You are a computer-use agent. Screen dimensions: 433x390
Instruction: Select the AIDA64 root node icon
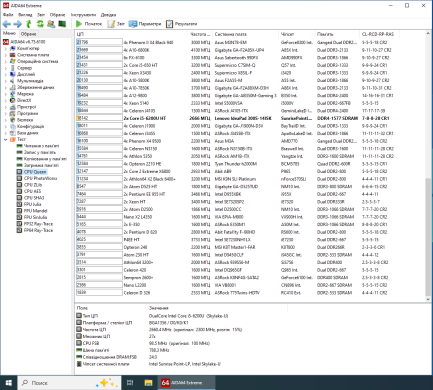(x=6, y=42)
